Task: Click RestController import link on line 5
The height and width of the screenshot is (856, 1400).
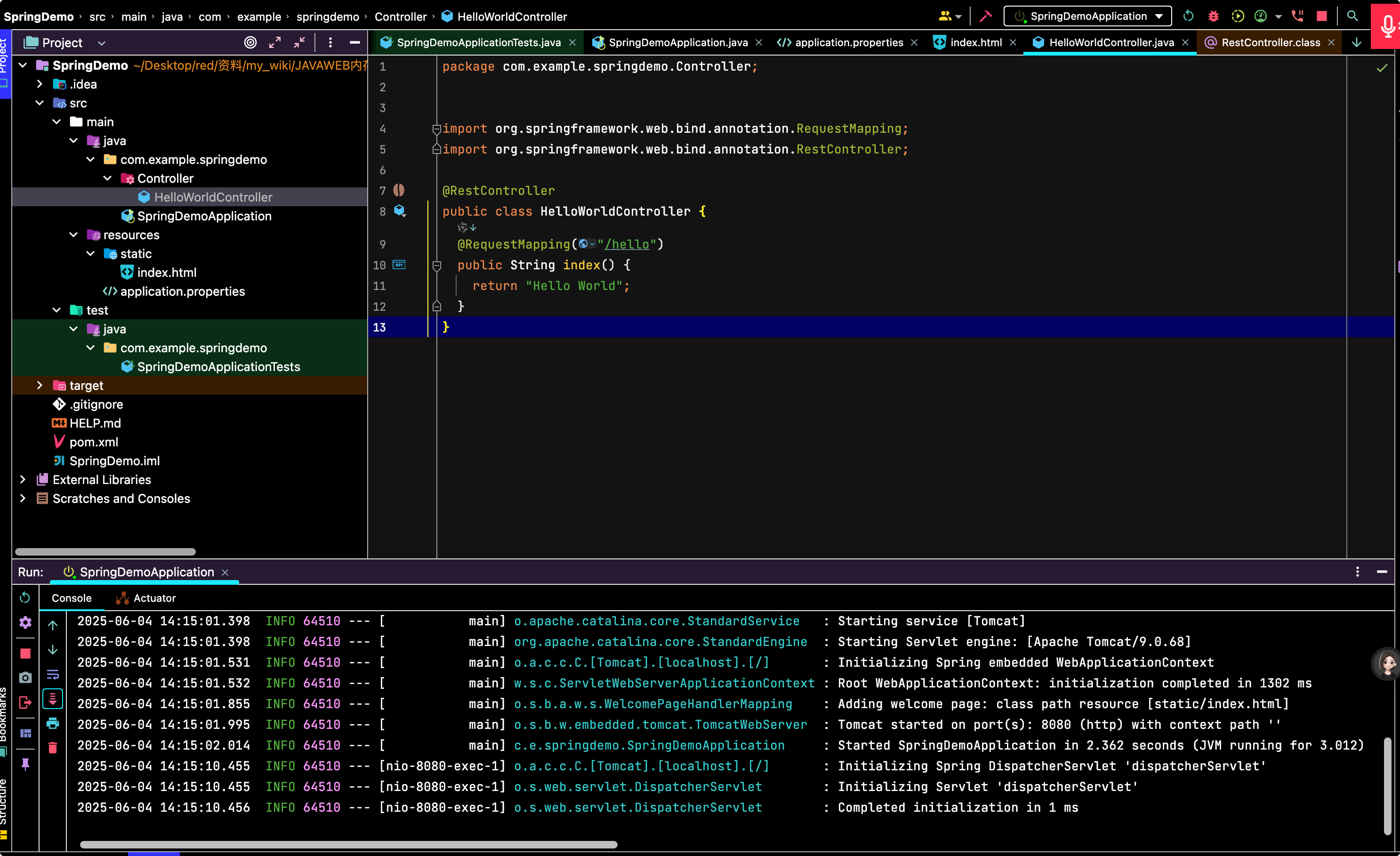Action: (x=849, y=149)
